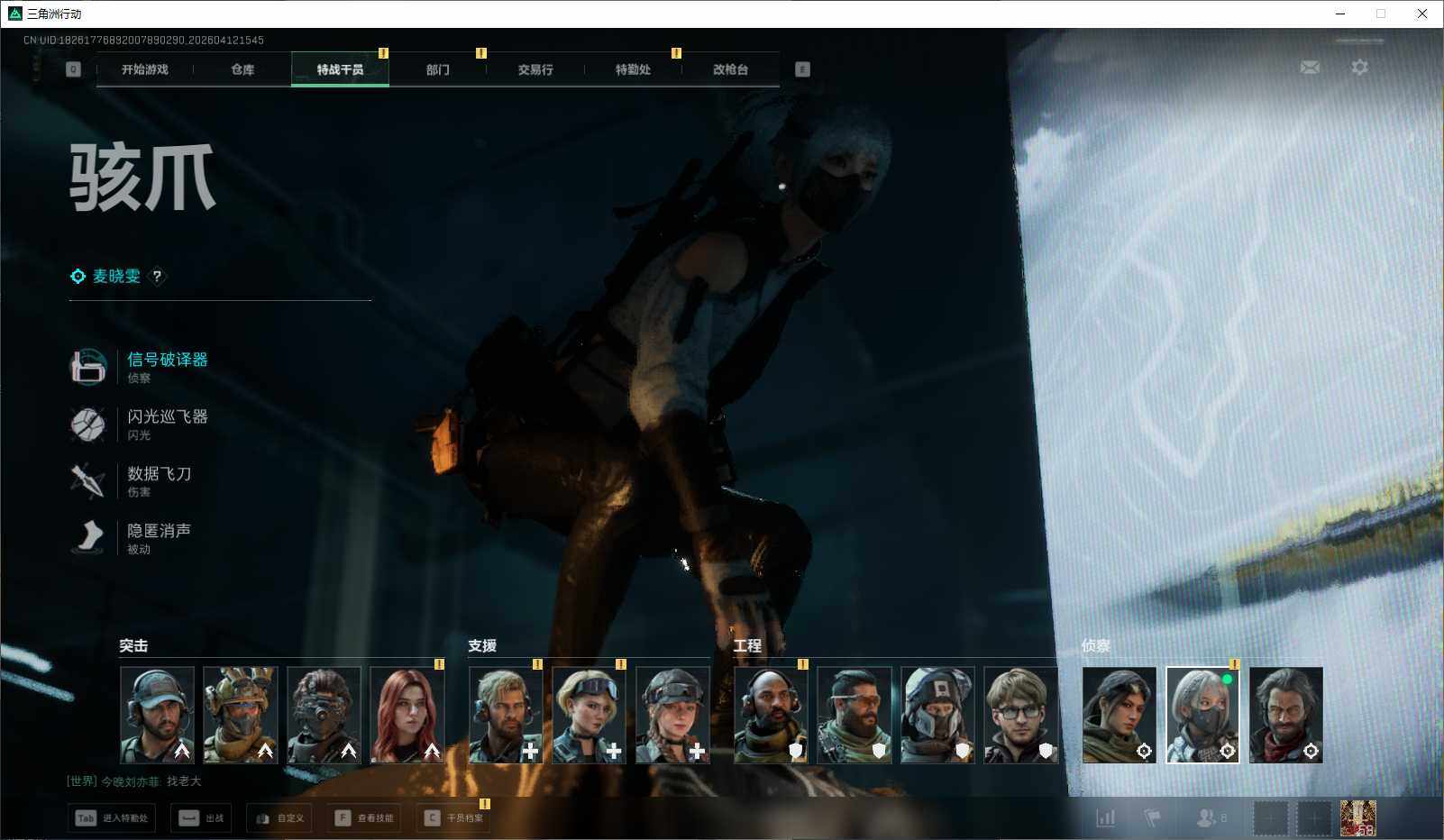The width and height of the screenshot is (1444, 840).
Task: Click the world chat message line
Action: (x=134, y=781)
